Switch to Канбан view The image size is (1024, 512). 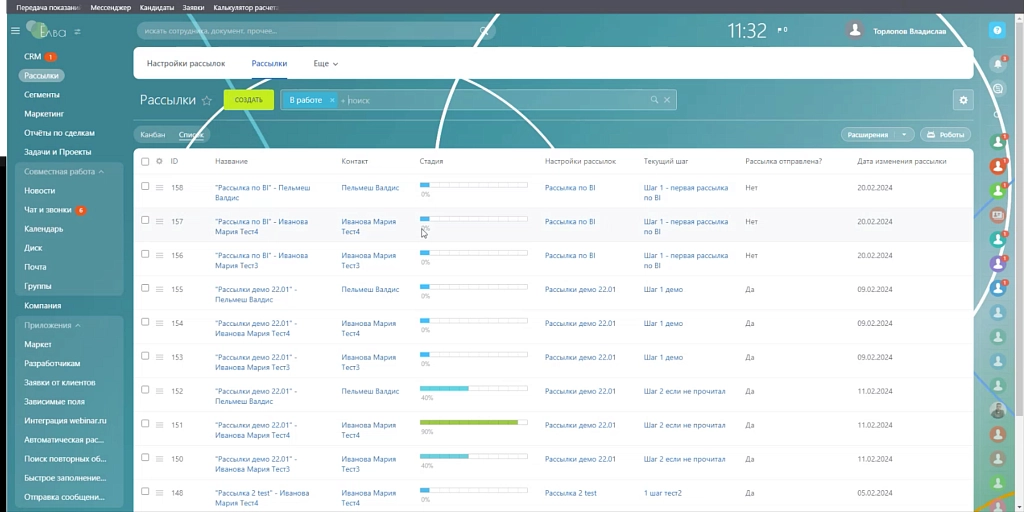click(x=152, y=135)
